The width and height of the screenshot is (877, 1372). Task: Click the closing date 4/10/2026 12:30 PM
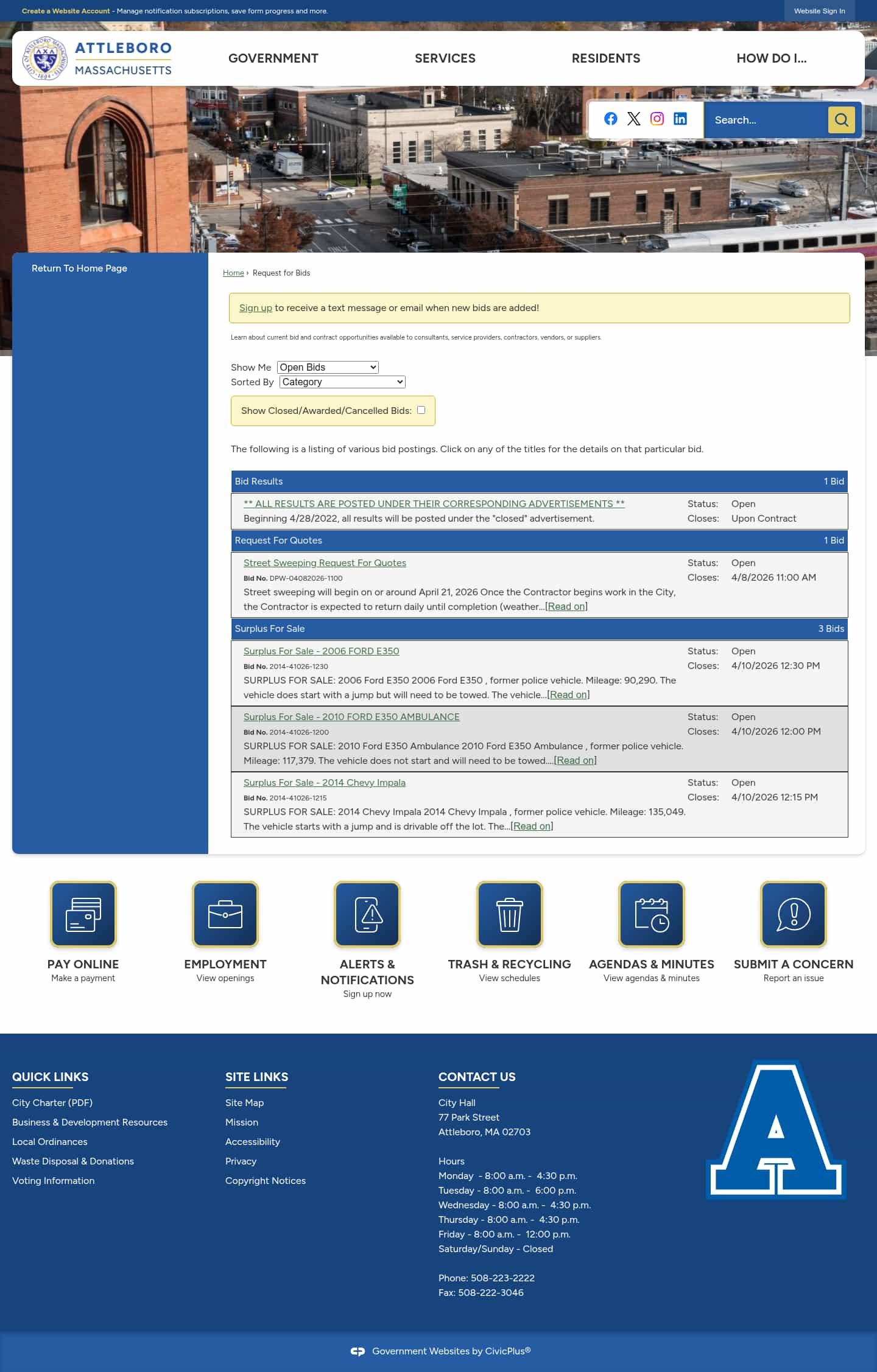(775, 665)
